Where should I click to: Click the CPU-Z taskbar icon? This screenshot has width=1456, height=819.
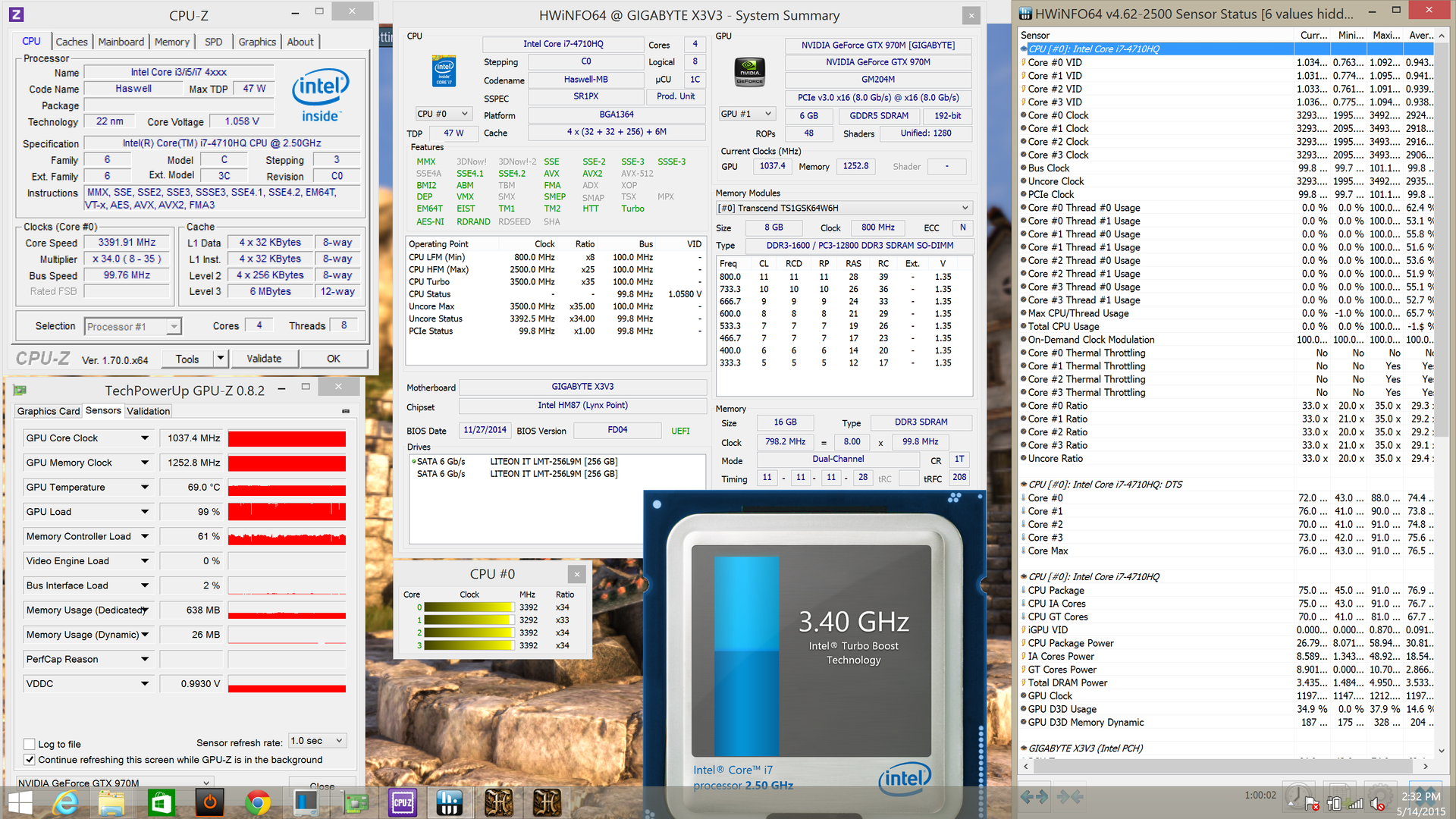(x=402, y=802)
